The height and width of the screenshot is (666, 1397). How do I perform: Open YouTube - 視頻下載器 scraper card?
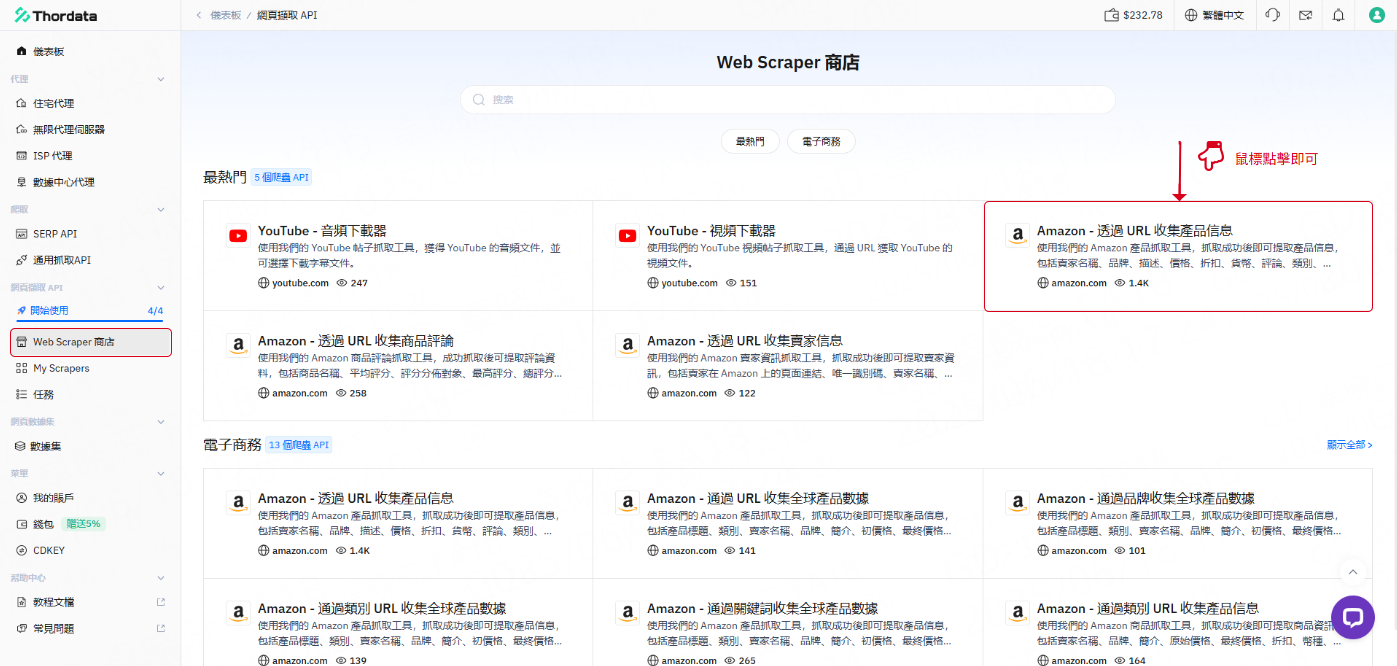click(787, 255)
